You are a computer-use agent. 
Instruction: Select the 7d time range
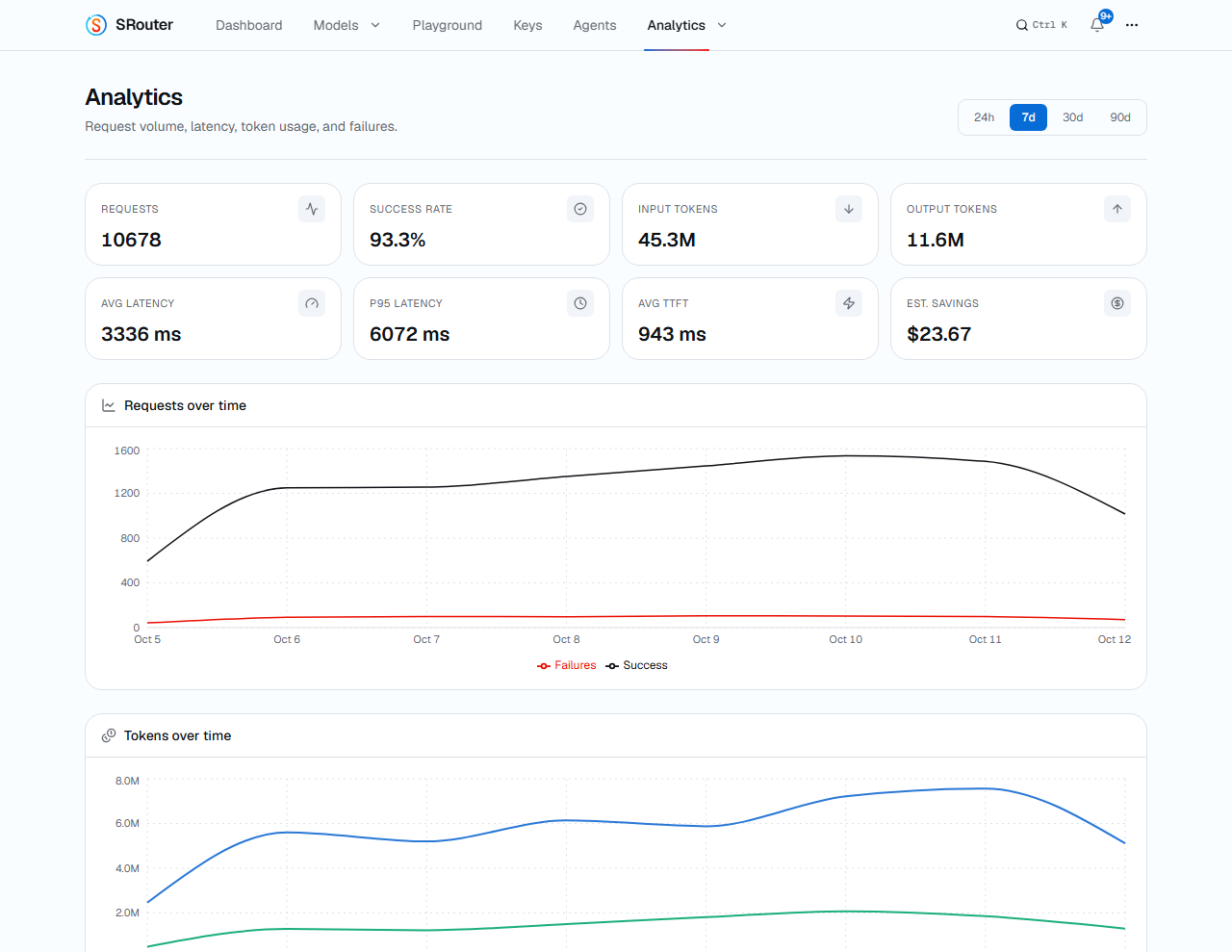click(x=1028, y=117)
